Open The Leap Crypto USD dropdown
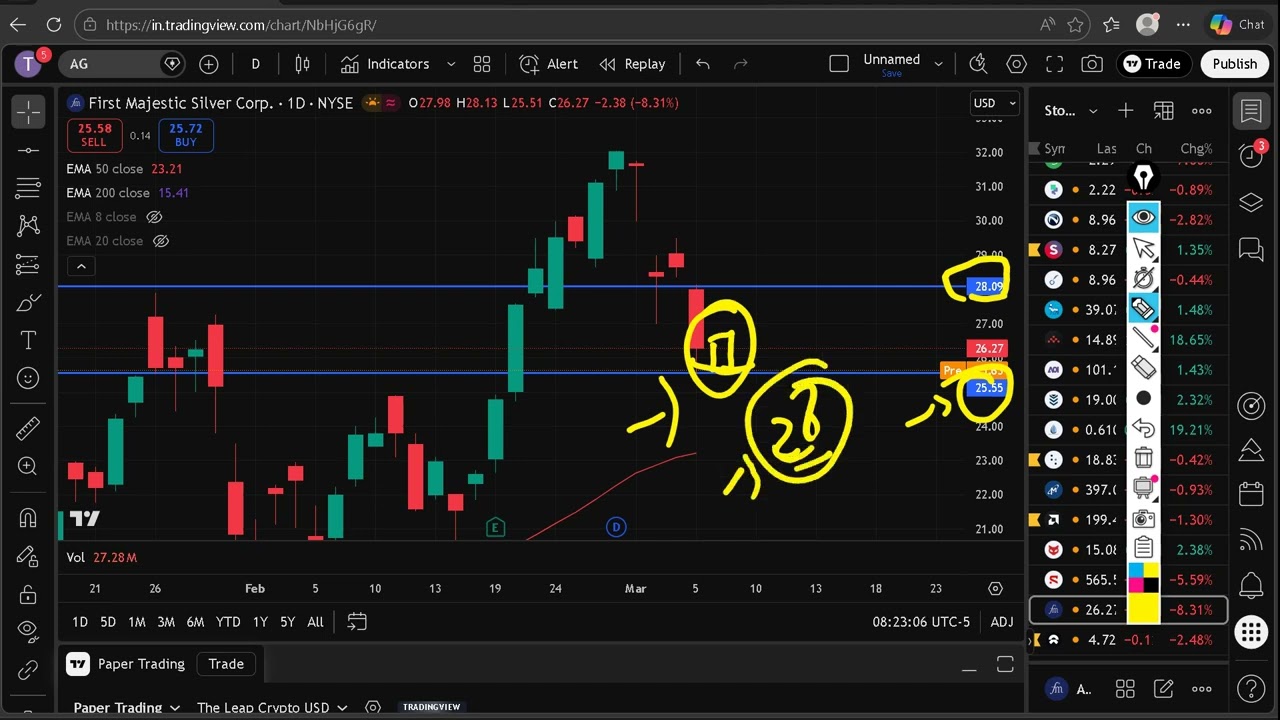The image size is (1280, 720). (x=272, y=708)
